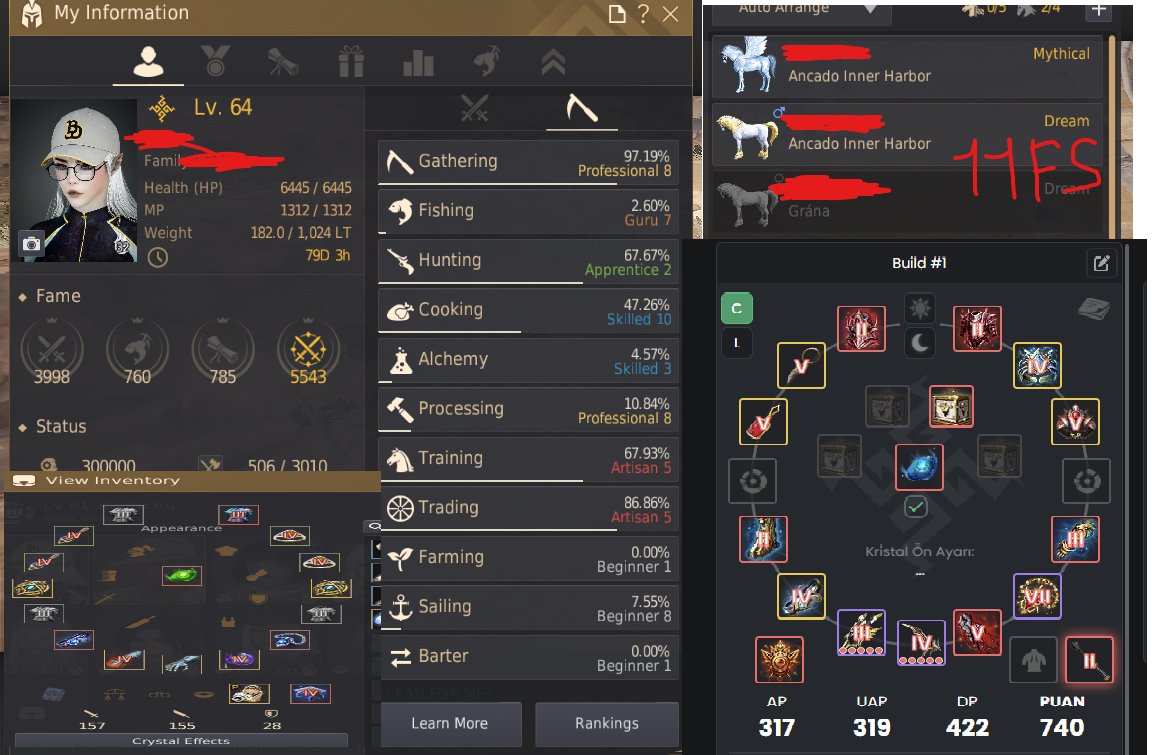
Task: Switch to the medal achievements tab
Action: (x=215, y=62)
